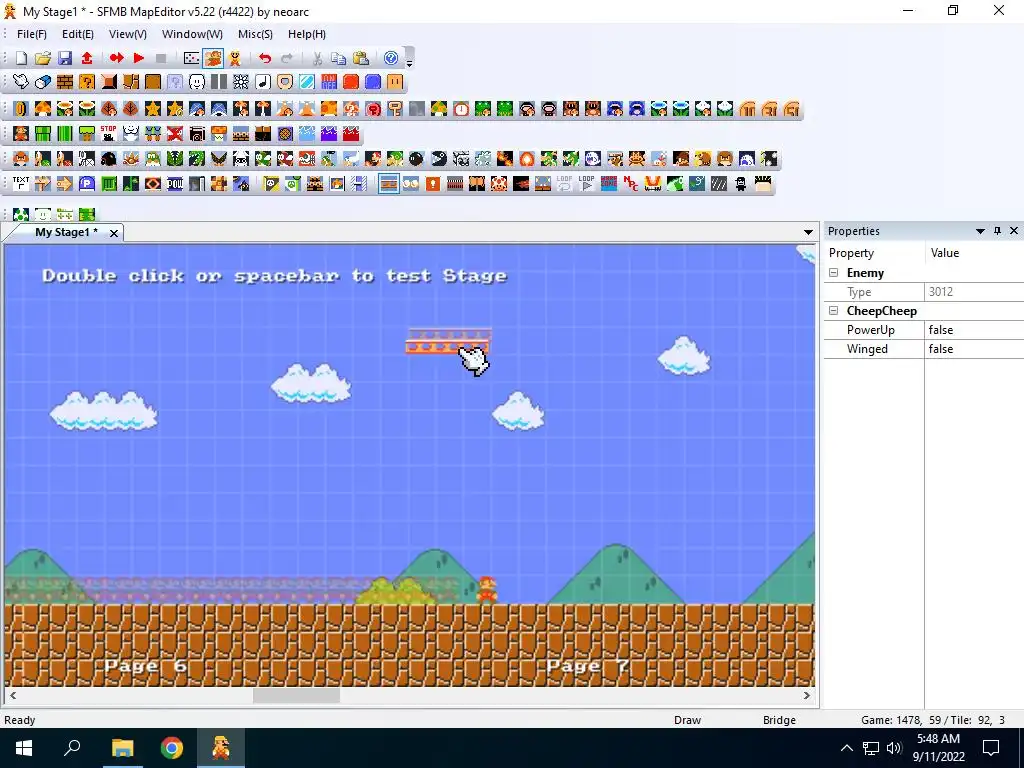Screen dimensions: 1024x768
Task: Select the NPC object tool
Action: [x=631, y=184]
